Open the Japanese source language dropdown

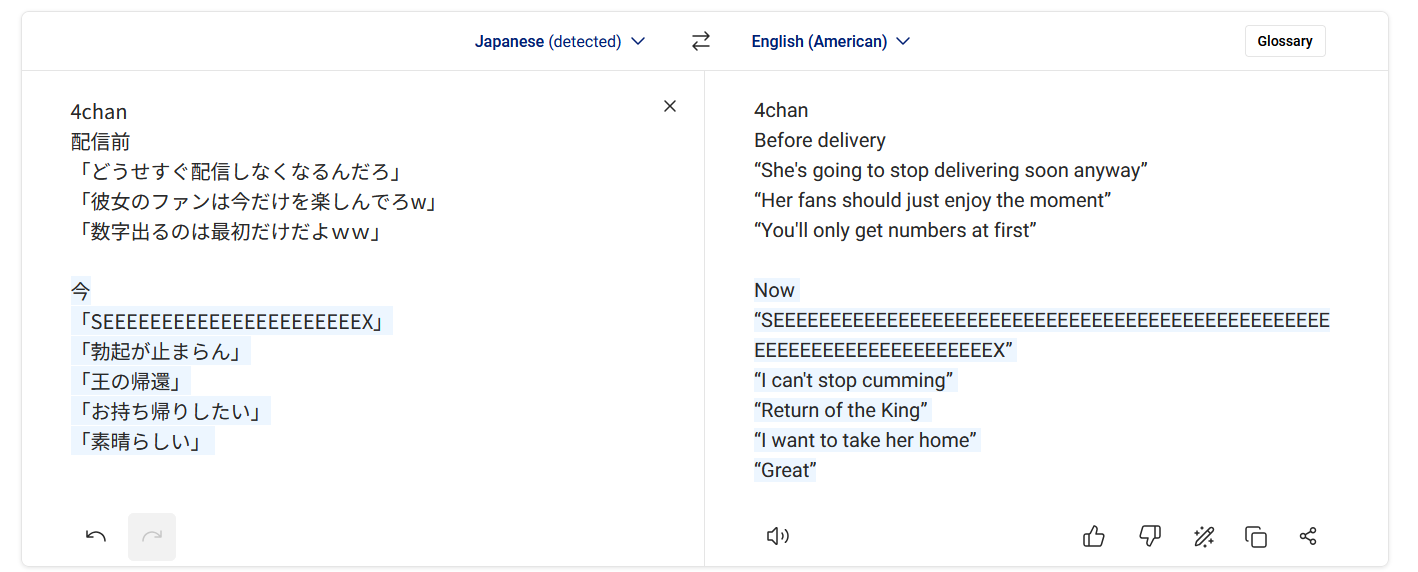point(559,41)
